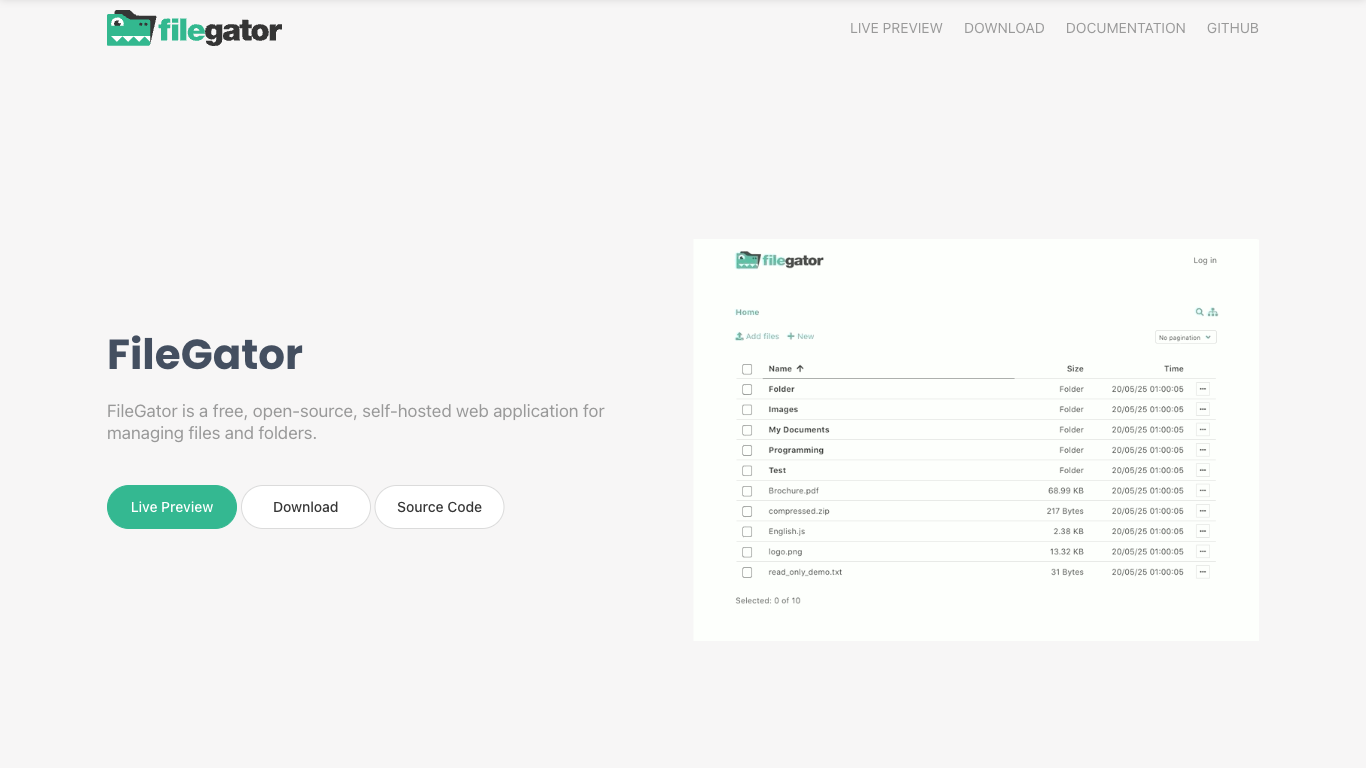
Task: Open the actions menu for My Documents row
Action: pos(1203,430)
